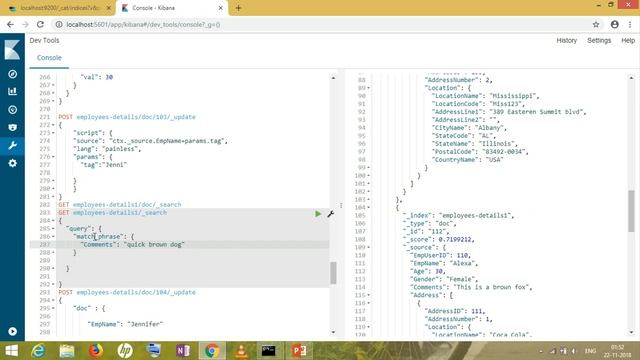Click the editor scroll-down arrow
The width and height of the screenshot is (640, 360).
[x=333, y=332]
